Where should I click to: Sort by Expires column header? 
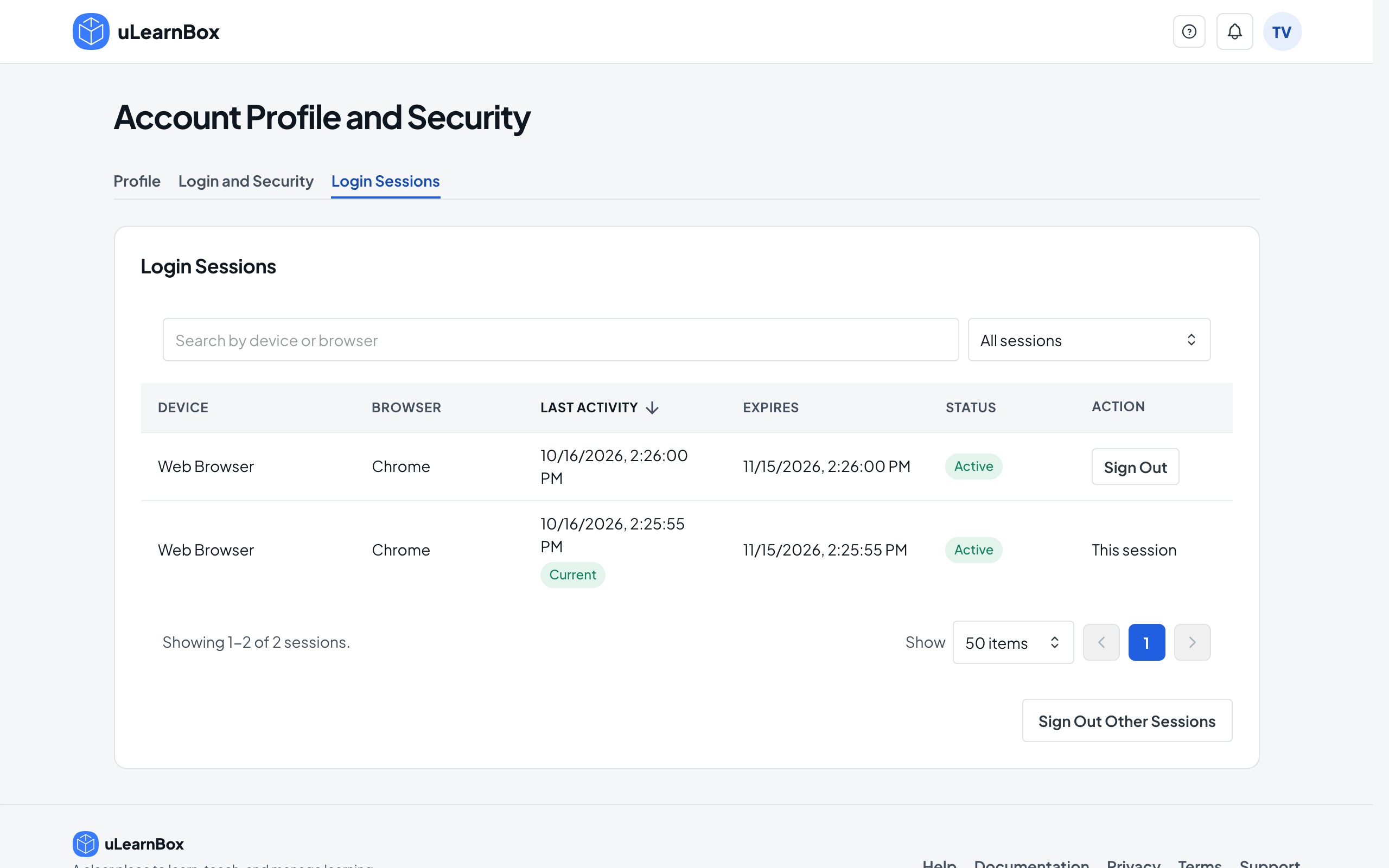click(770, 407)
